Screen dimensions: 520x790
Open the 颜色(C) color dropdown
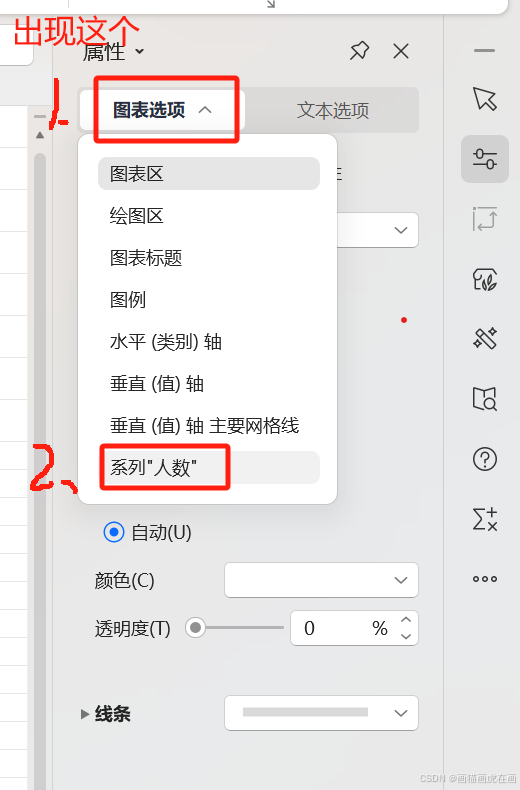(321, 580)
